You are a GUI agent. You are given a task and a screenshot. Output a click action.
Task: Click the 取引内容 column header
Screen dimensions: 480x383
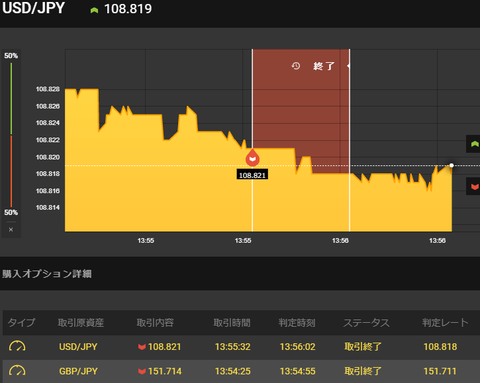[155, 322]
